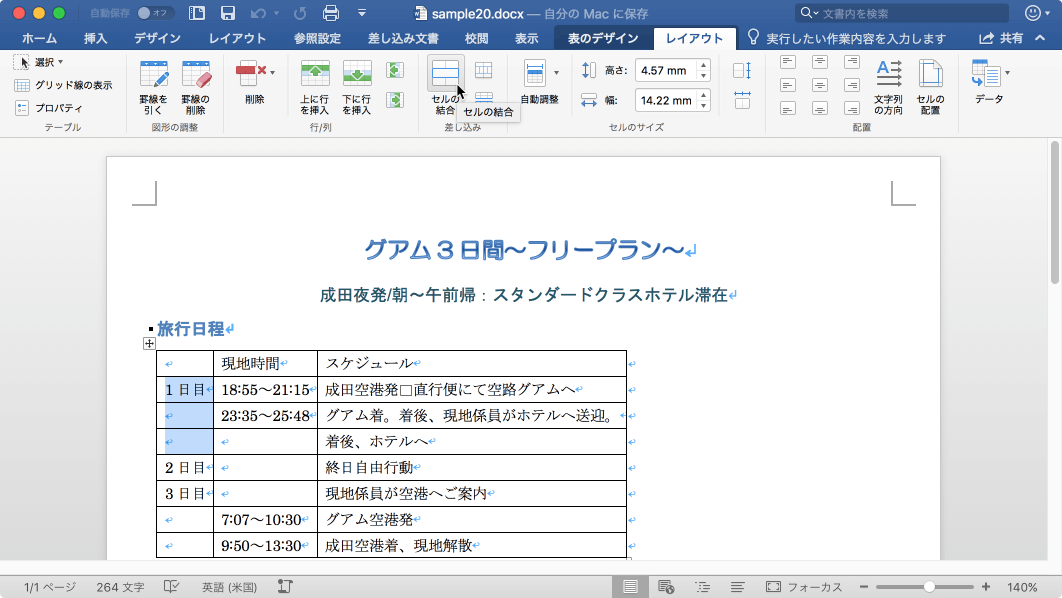Click the save icon in title bar
Screen dimensions: 1062x598
(x=228, y=13)
